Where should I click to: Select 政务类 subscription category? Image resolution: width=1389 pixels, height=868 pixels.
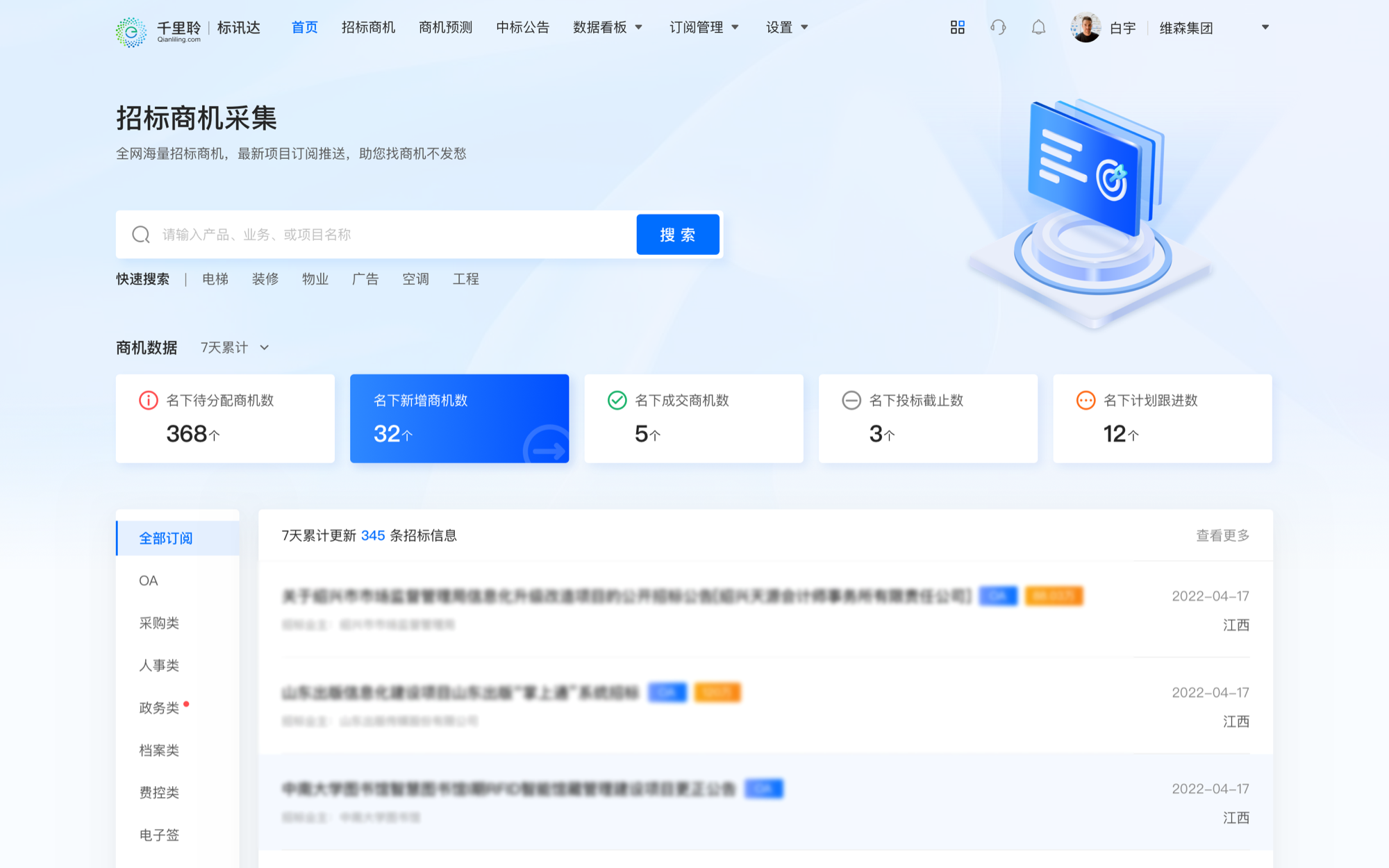coord(178,708)
